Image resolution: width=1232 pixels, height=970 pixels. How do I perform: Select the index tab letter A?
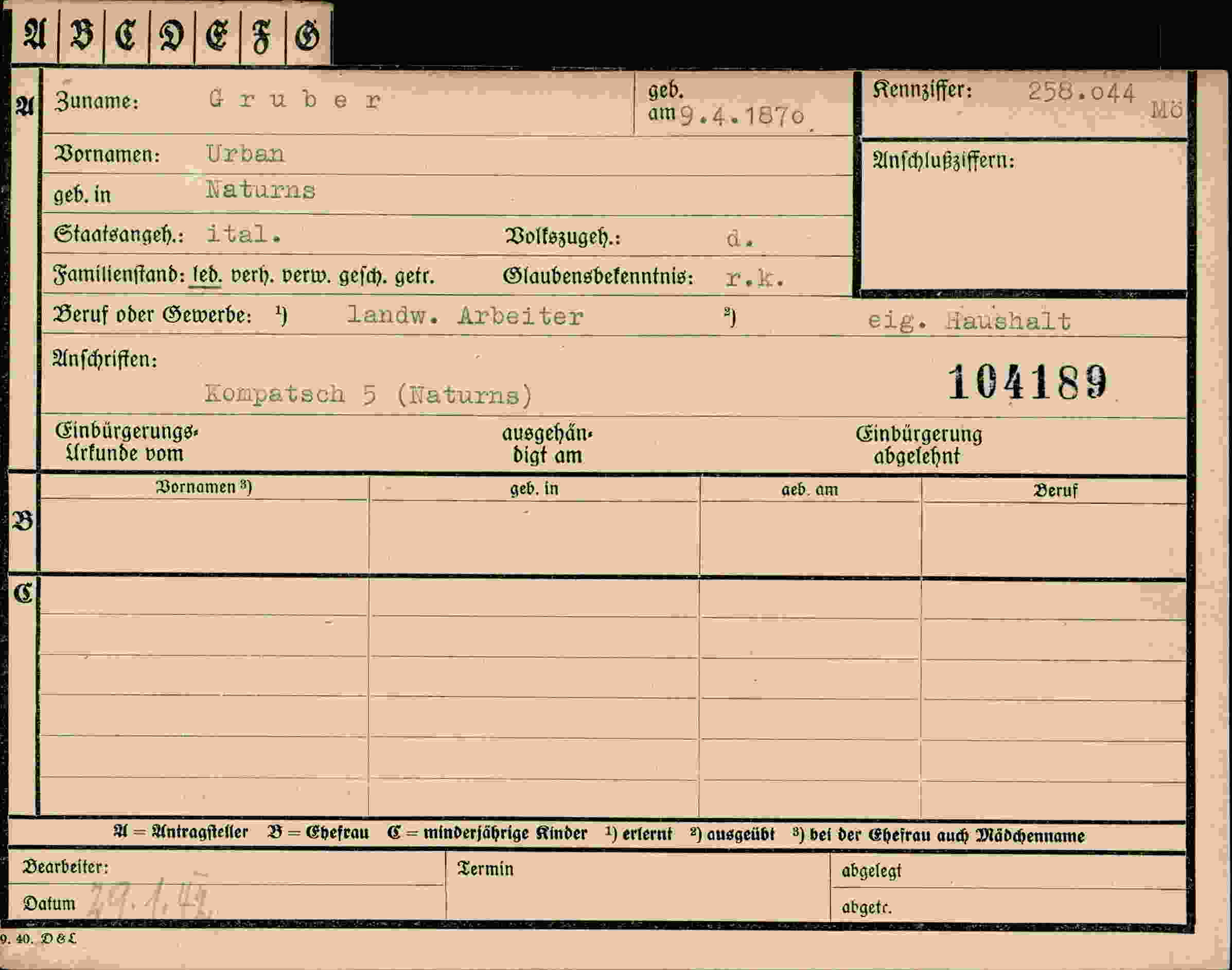tap(34, 34)
